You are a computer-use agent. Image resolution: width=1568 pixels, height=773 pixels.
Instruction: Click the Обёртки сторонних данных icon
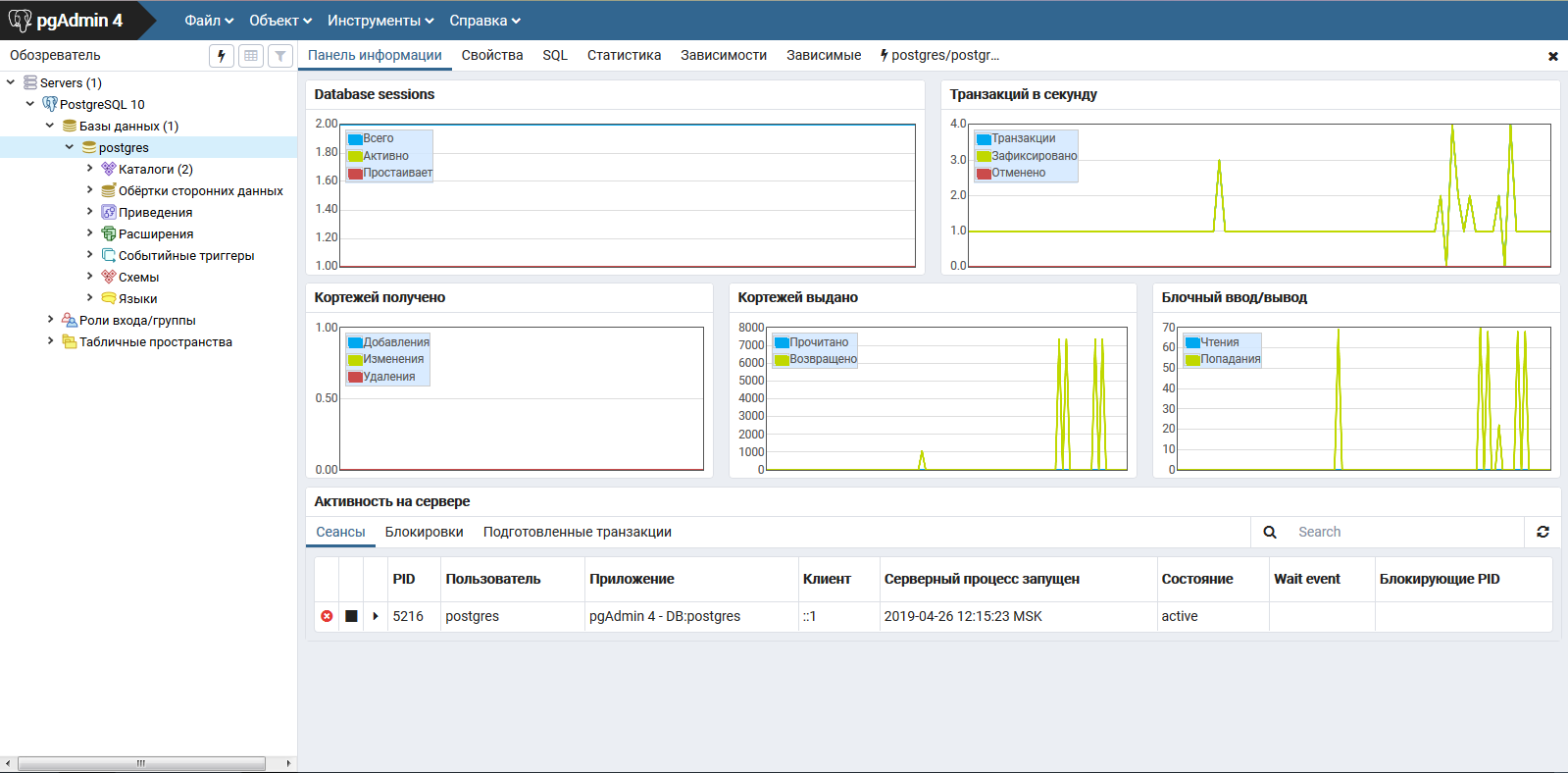pos(109,190)
